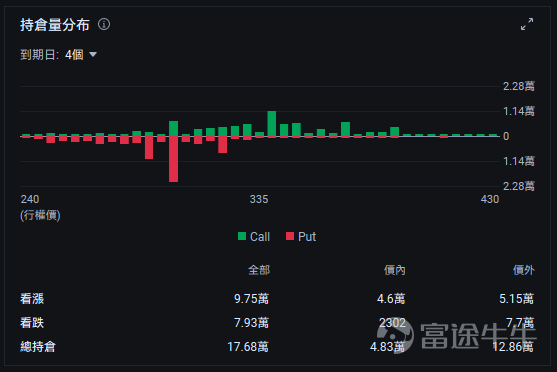Click the 240 strike price axis label
This screenshot has height=372, width=557.
point(30,199)
